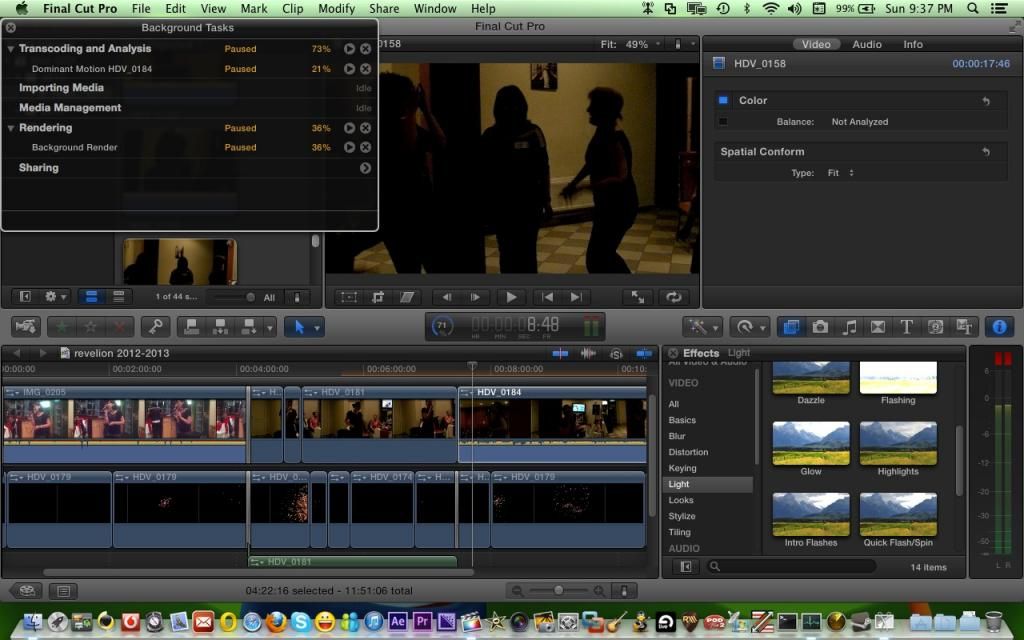Open the Spatial Conform Type dropdown

(841, 173)
